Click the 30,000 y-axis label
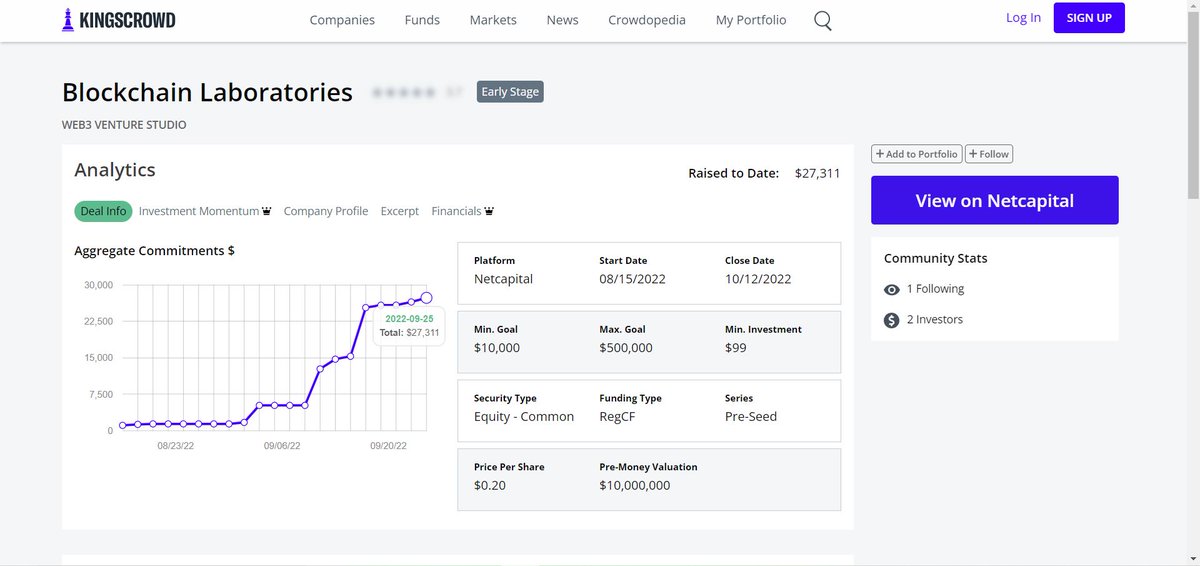 [x=98, y=285]
